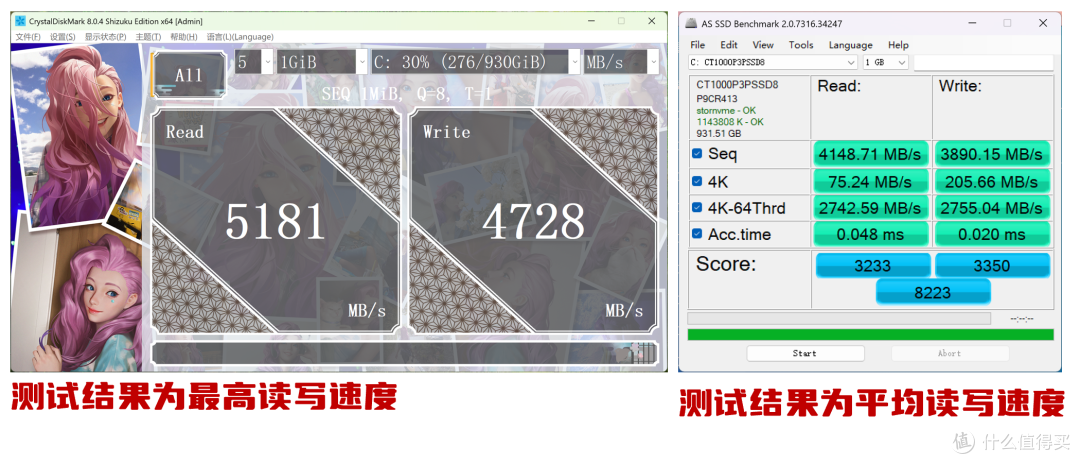The image size is (1080, 464).
Task: Click the CrystalDiskMark app icon in title bar
Action: click(x=20, y=21)
